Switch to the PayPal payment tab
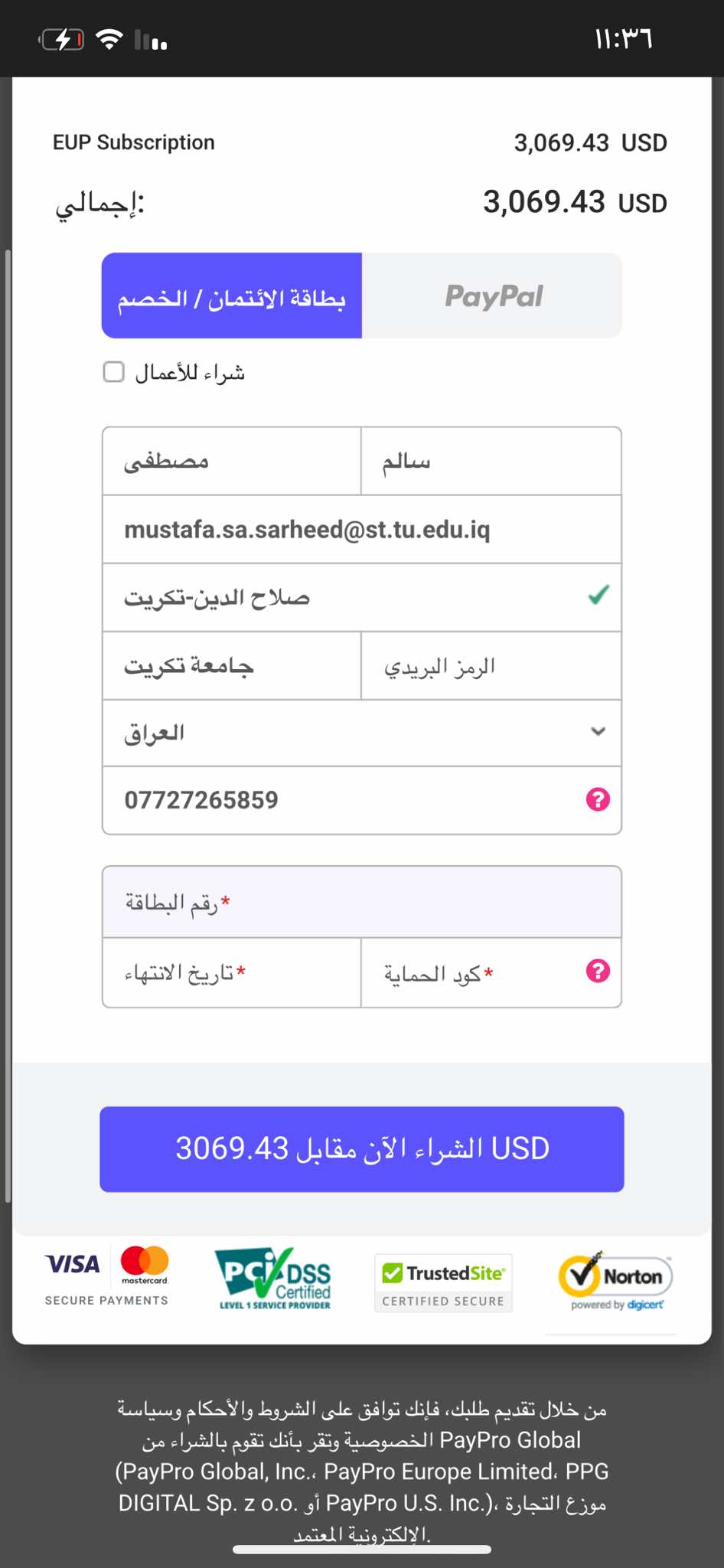The width and height of the screenshot is (724, 1568). pyautogui.click(x=492, y=296)
